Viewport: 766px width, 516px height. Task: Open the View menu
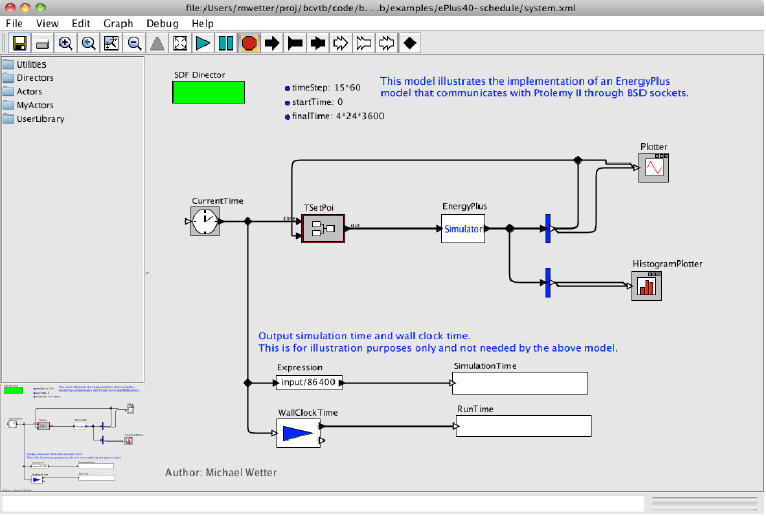[x=47, y=23]
